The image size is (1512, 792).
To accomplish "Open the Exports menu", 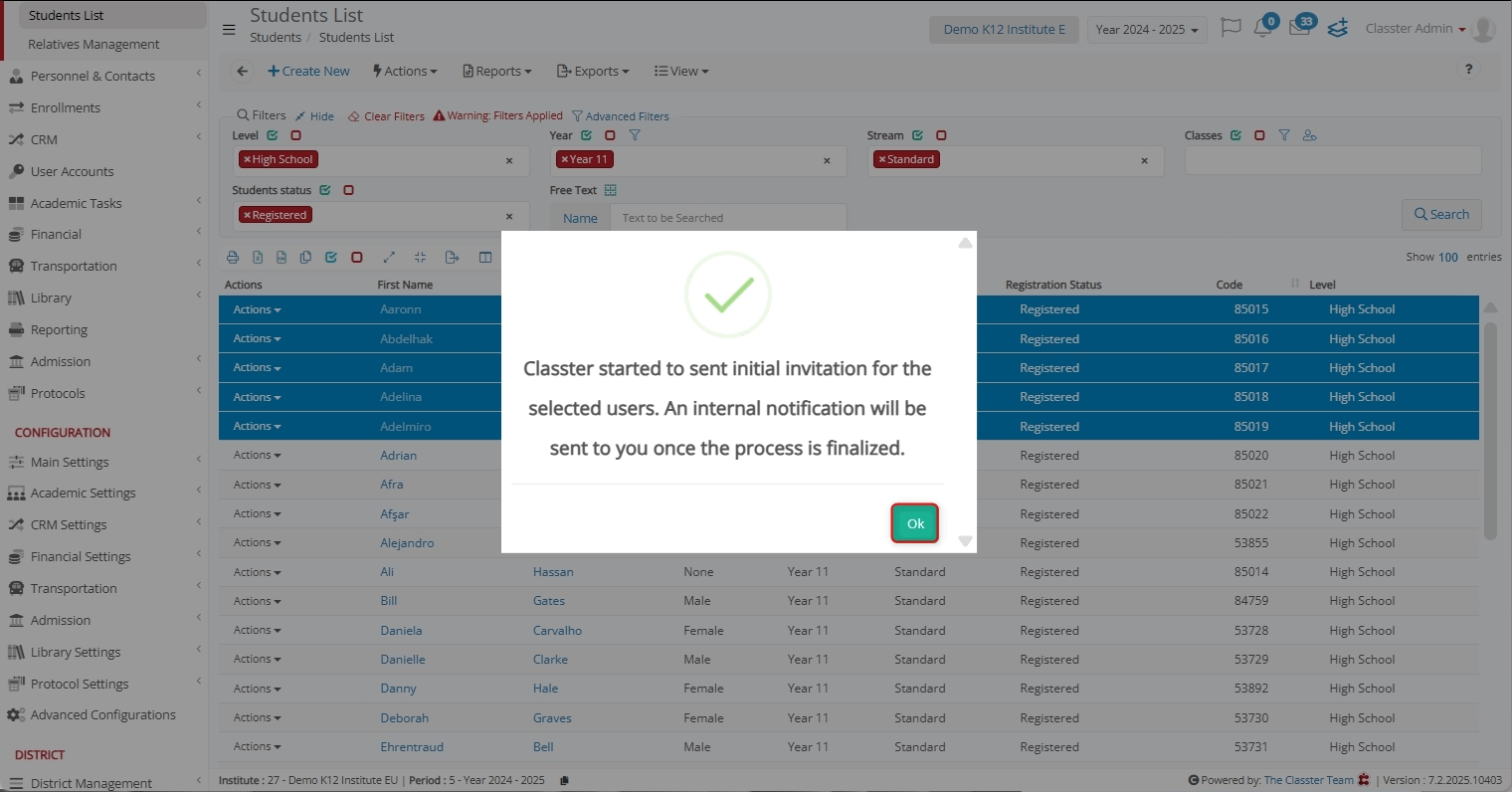I will tap(593, 72).
